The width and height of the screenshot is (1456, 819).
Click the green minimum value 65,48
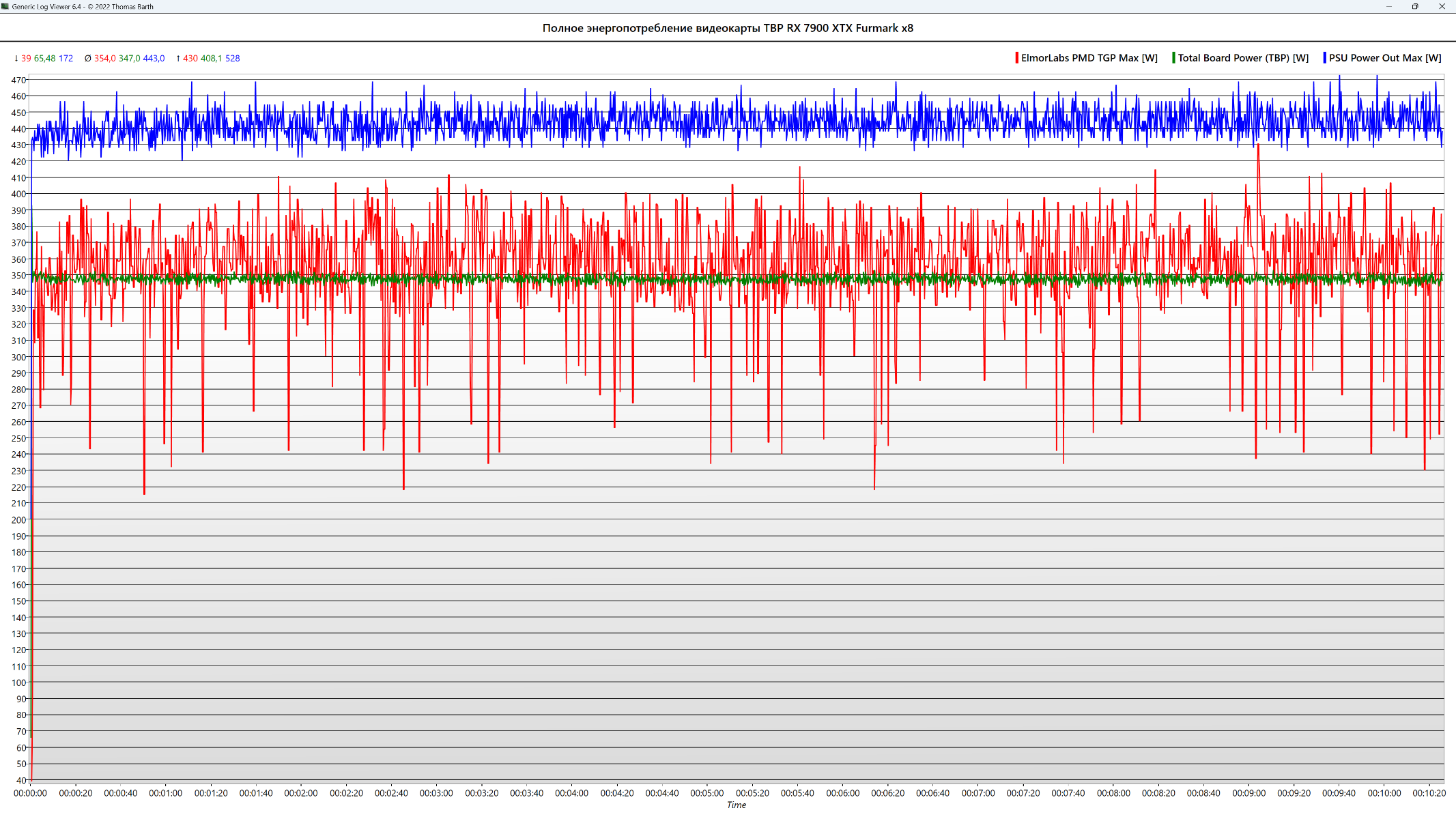[45, 59]
